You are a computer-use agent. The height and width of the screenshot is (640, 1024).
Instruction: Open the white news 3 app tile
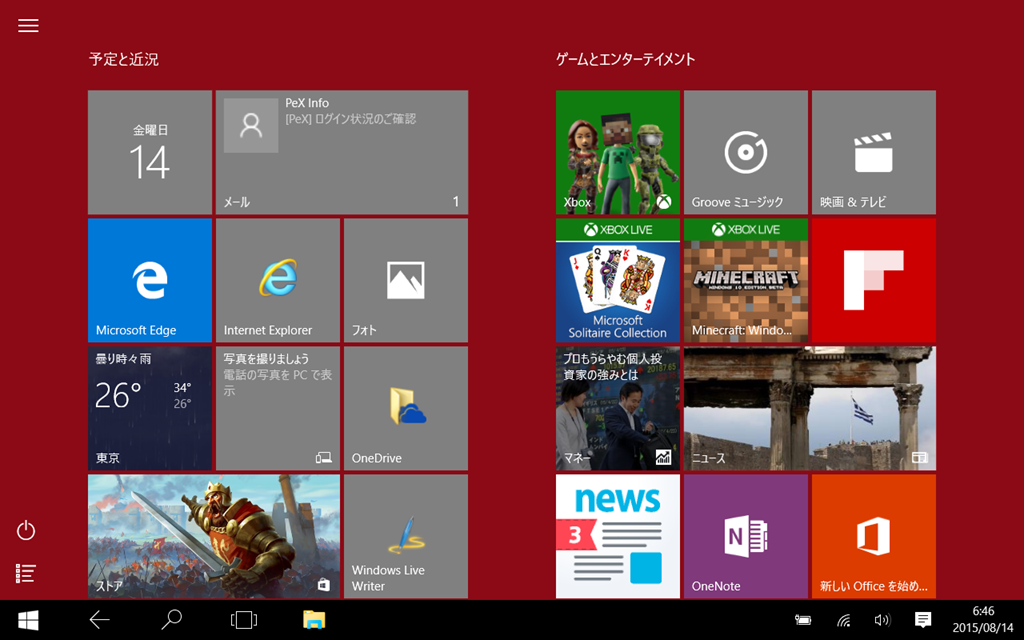click(617, 536)
